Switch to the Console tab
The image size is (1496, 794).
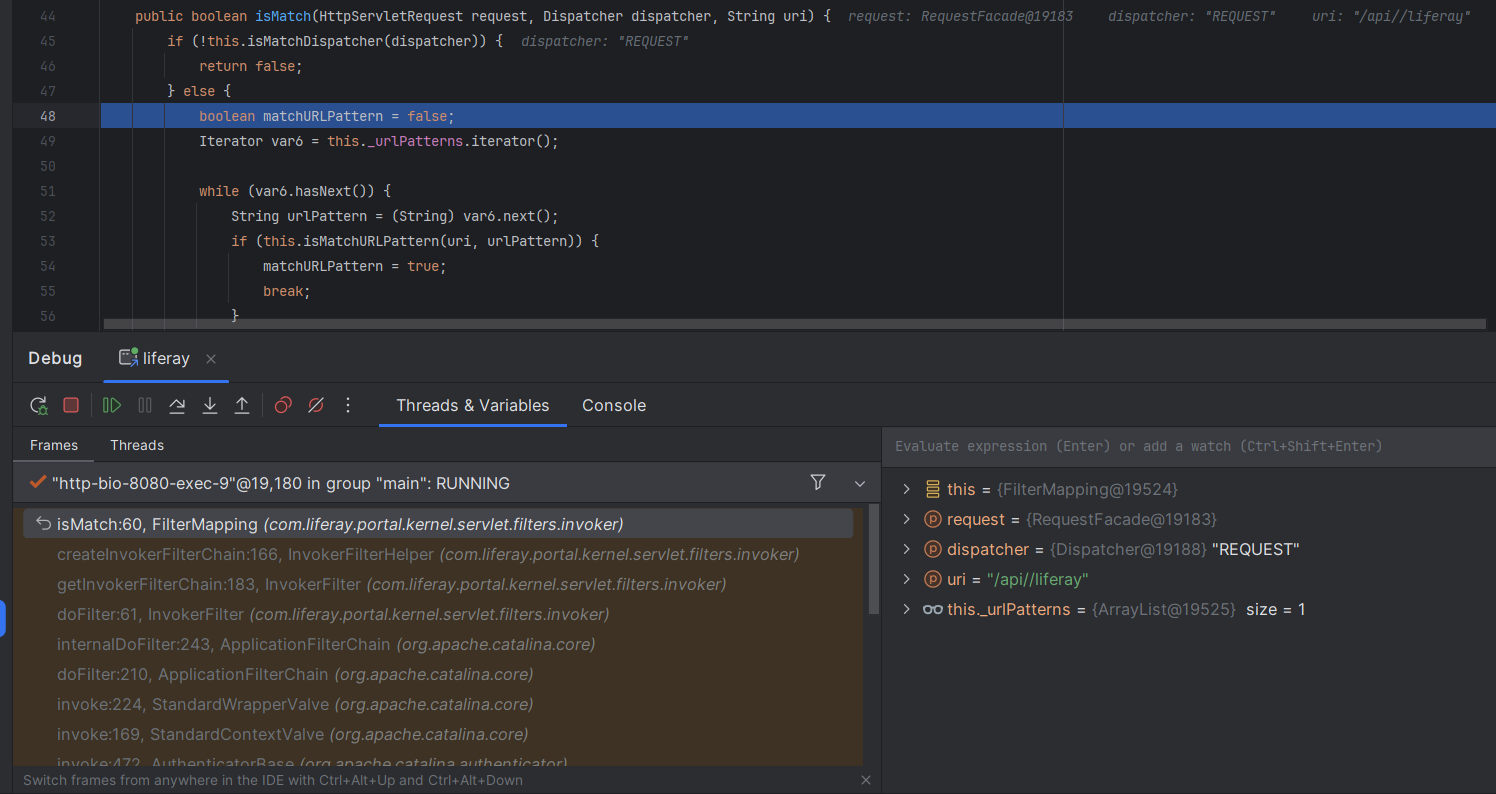(x=614, y=405)
